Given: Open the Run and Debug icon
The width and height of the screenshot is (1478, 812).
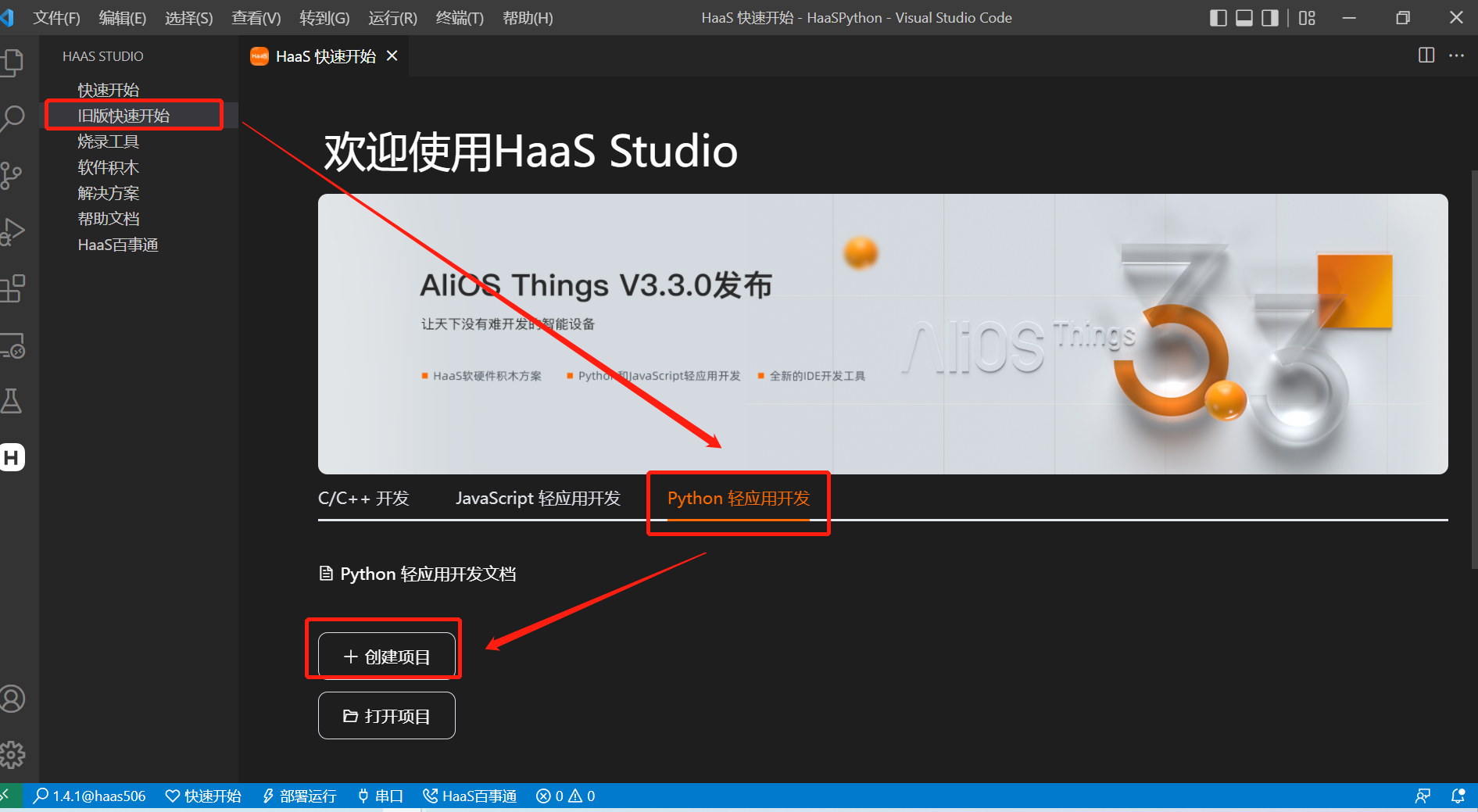Looking at the screenshot, I should coord(13,231).
